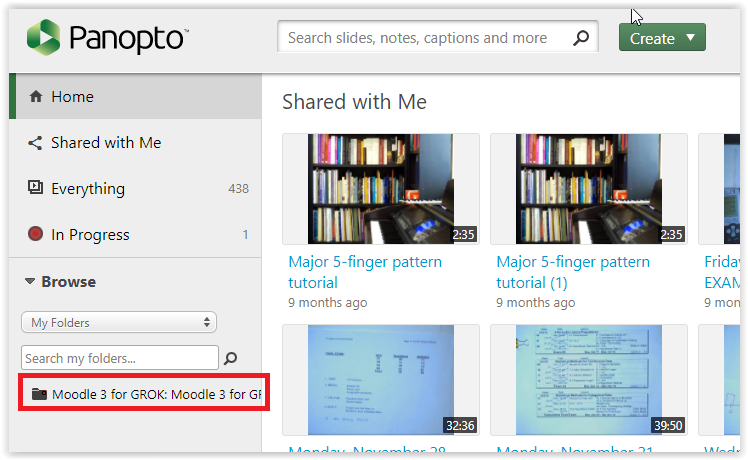Go to Home in the sidebar
The height and width of the screenshot is (460, 748).
coord(135,96)
